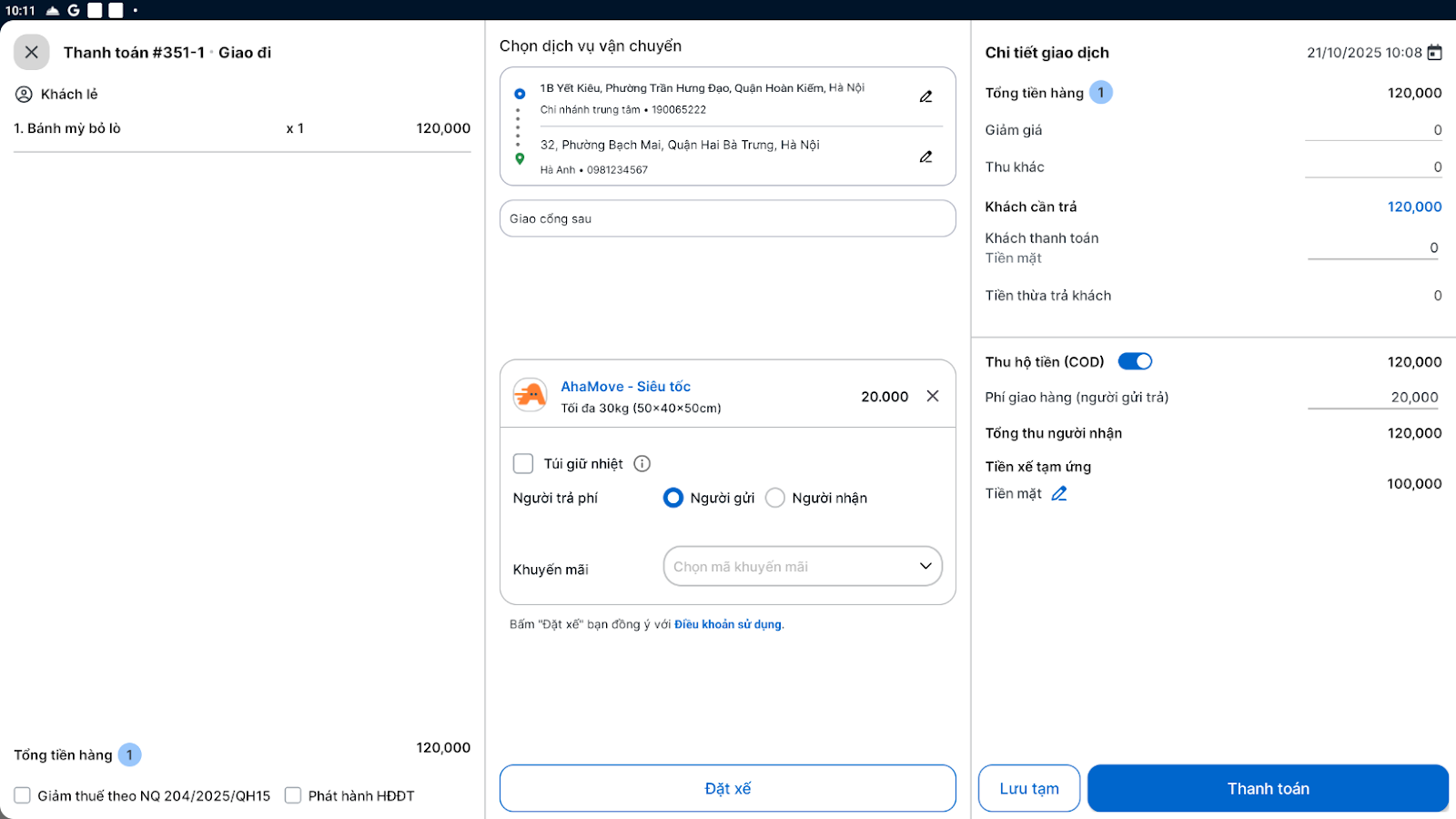The image size is (1456, 819).
Task: Toggle off Thu hộ tiền (COD)
Action: click(1135, 361)
